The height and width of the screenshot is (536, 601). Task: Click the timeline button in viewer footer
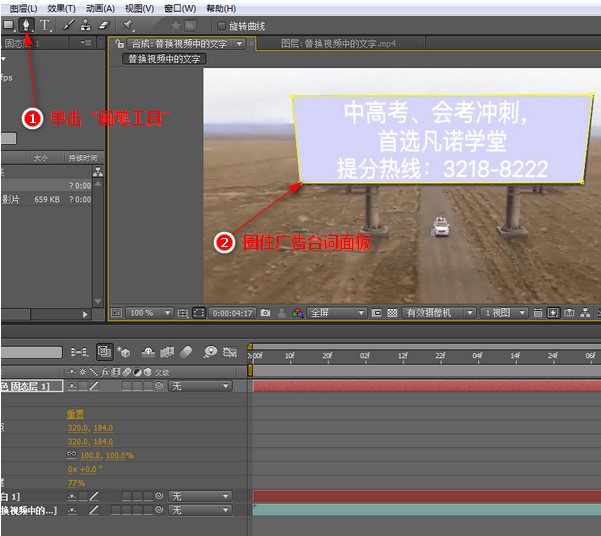569,313
